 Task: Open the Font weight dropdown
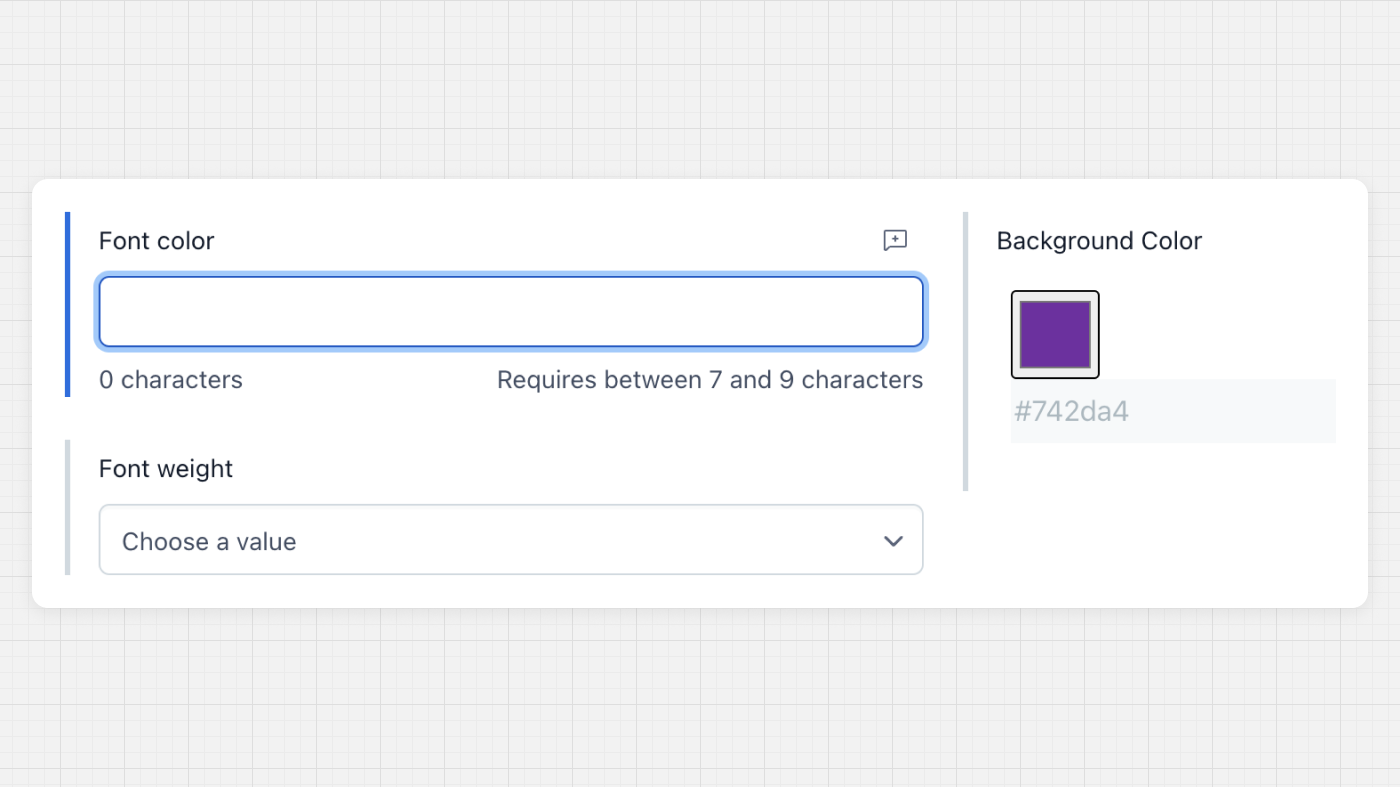(x=510, y=540)
